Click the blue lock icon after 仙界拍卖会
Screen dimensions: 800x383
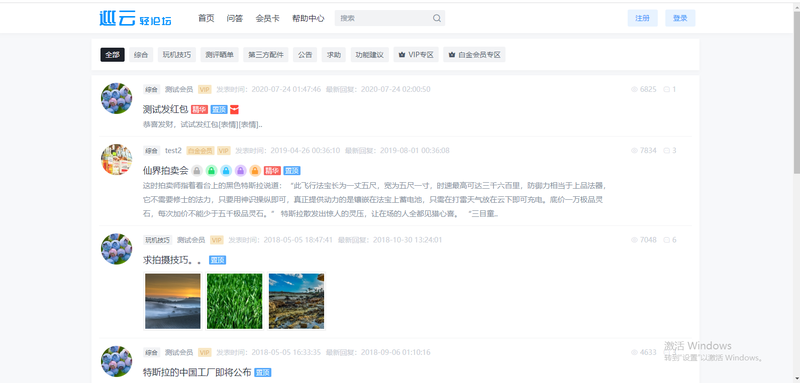[226, 171]
